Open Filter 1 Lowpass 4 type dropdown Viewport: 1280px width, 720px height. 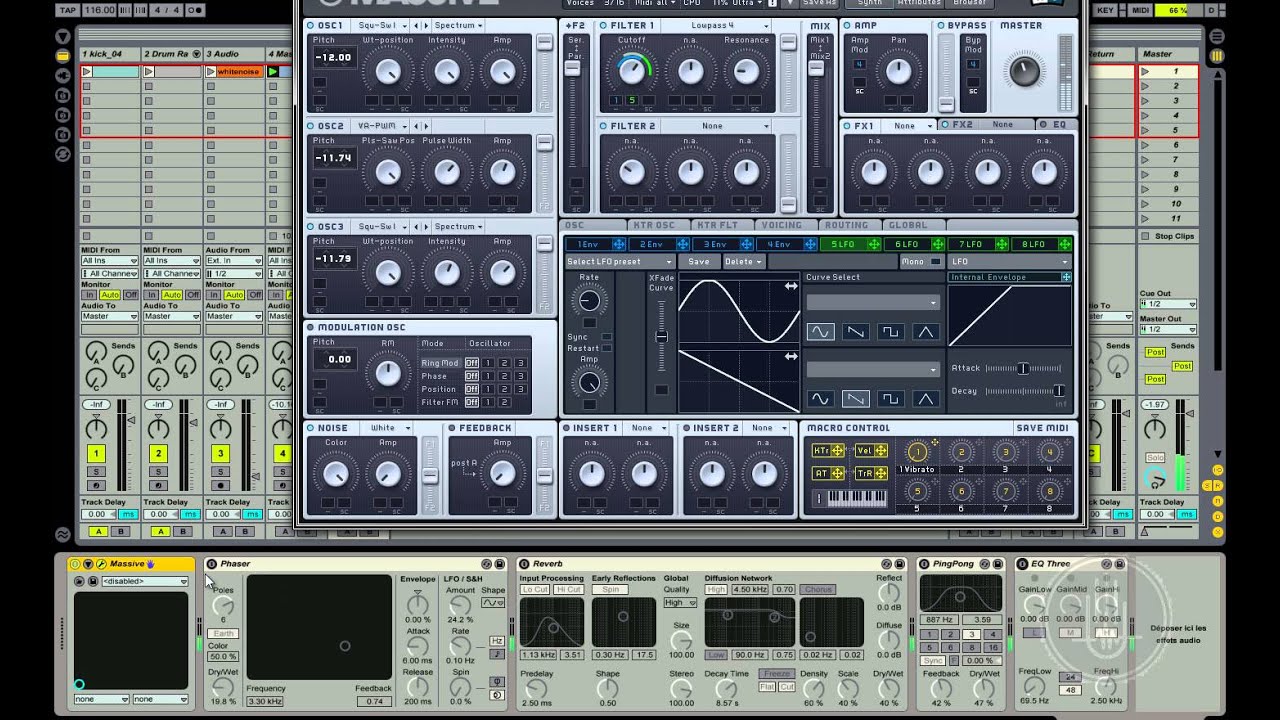point(718,26)
